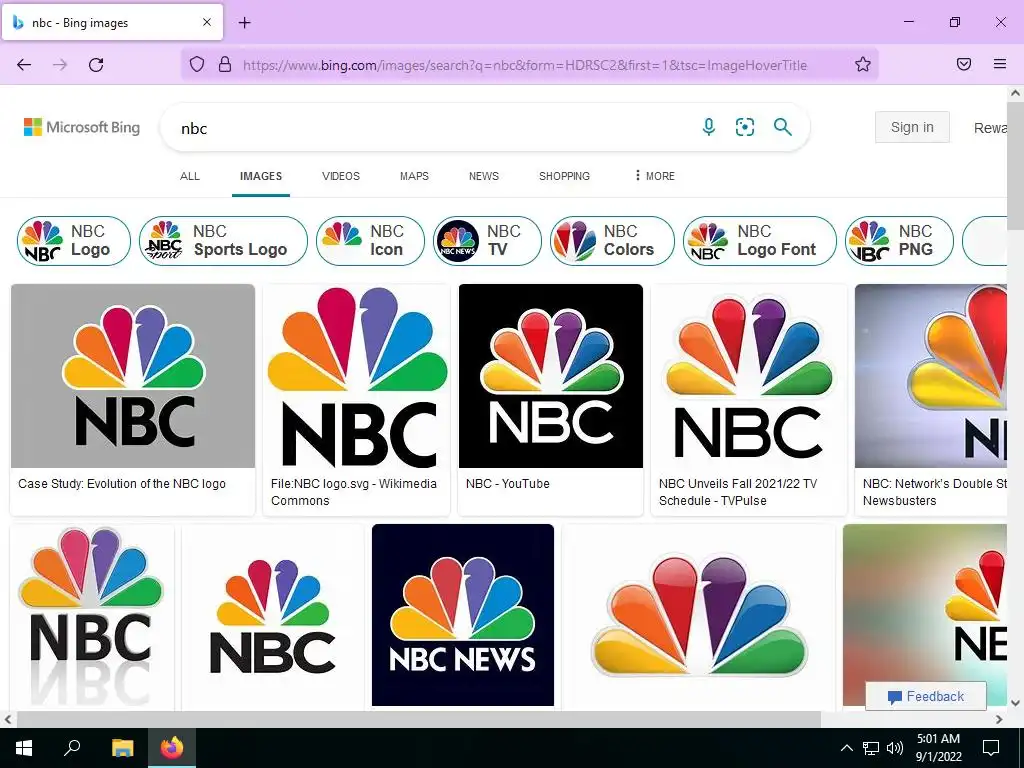The image size is (1024, 768).
Task: Bookmark this page with the star
Action: pos(863,65)
